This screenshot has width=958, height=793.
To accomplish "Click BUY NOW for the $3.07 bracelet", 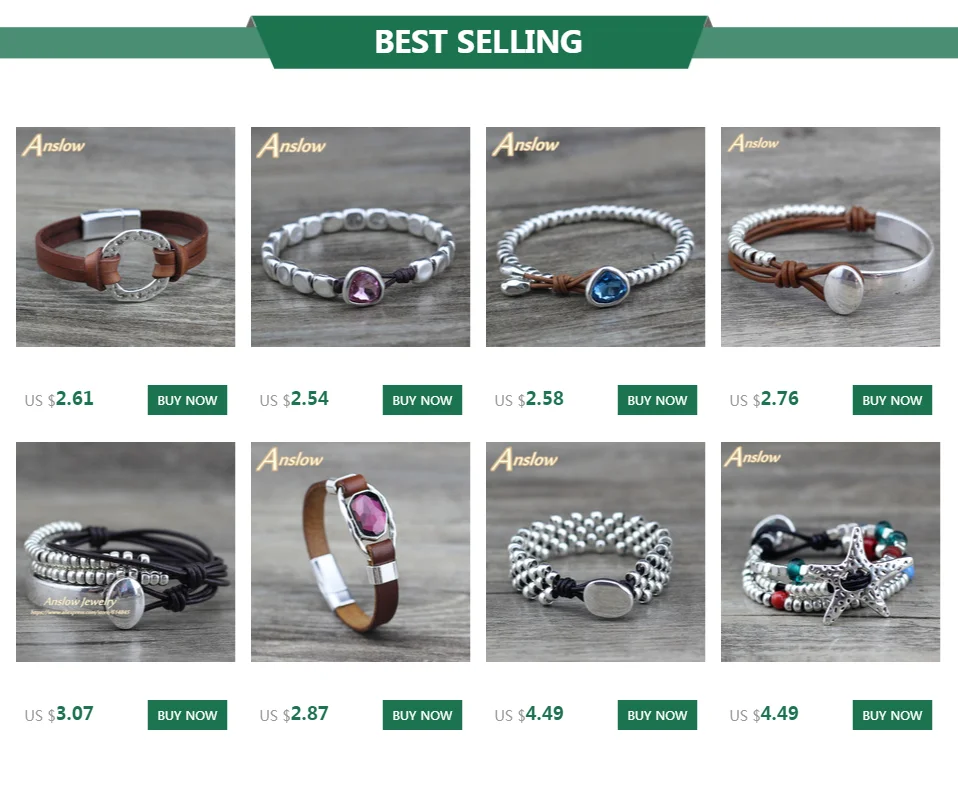I will click(187, 715).
